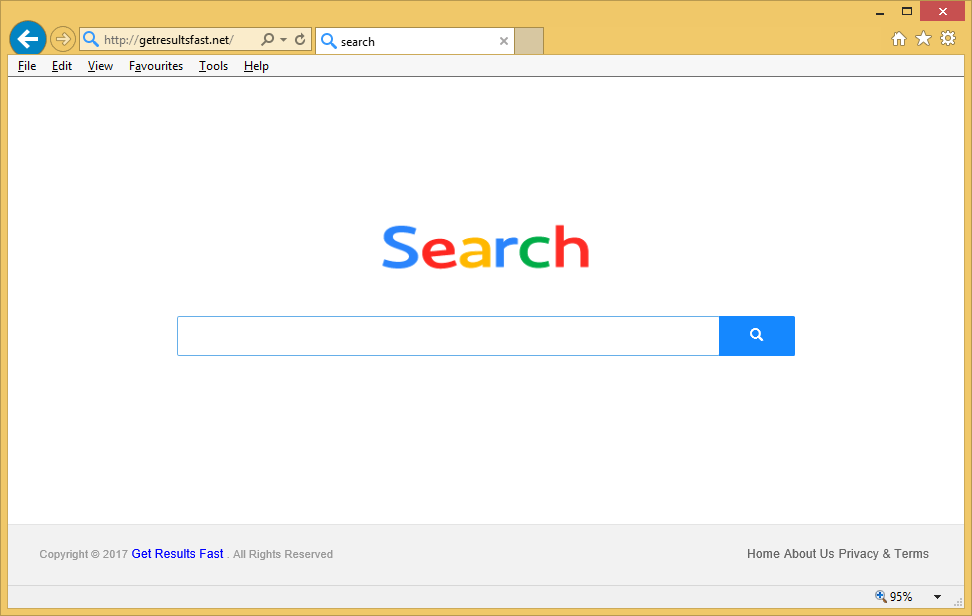Open the File menu
The width and height of the screenshot is (972, 616).
coord(27,66)
